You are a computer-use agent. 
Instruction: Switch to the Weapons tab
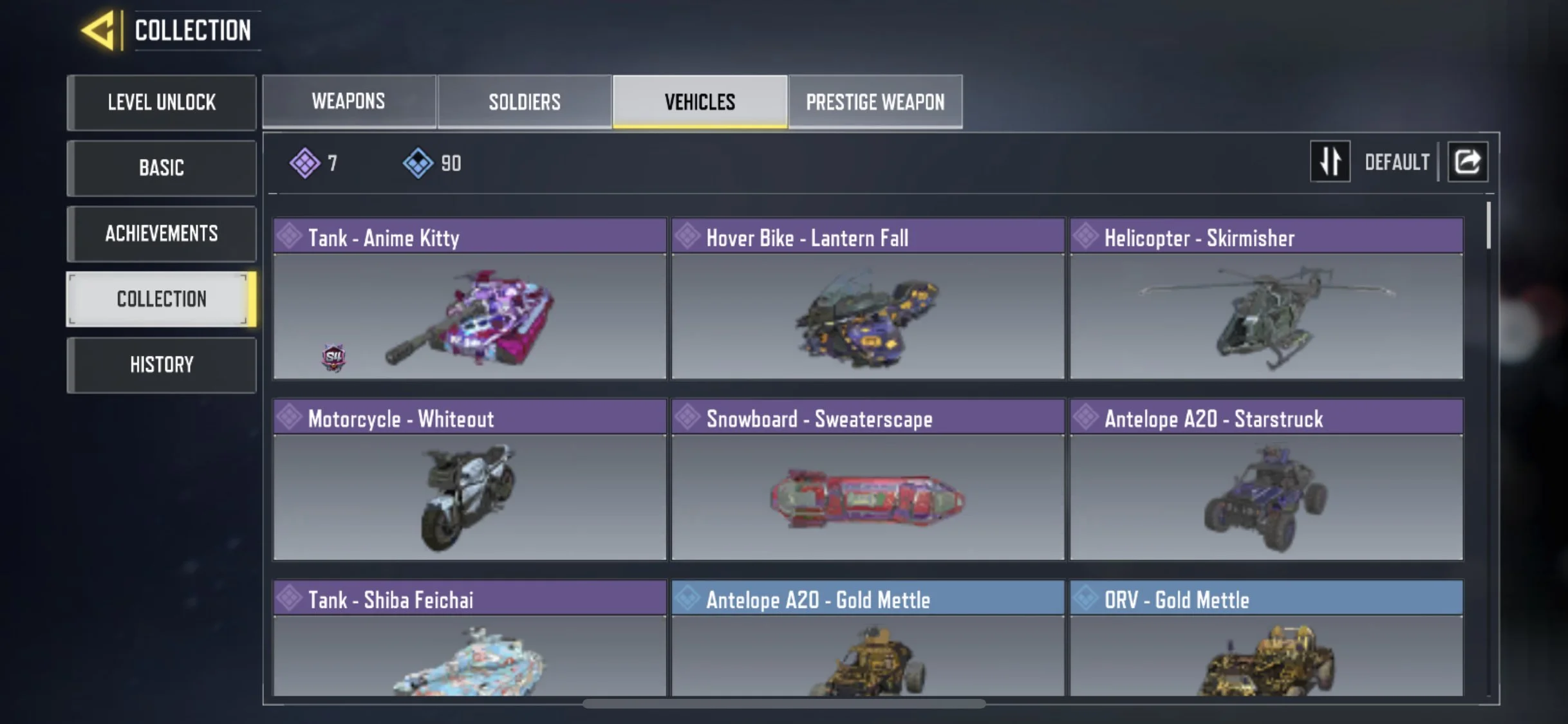pos(349,102)
